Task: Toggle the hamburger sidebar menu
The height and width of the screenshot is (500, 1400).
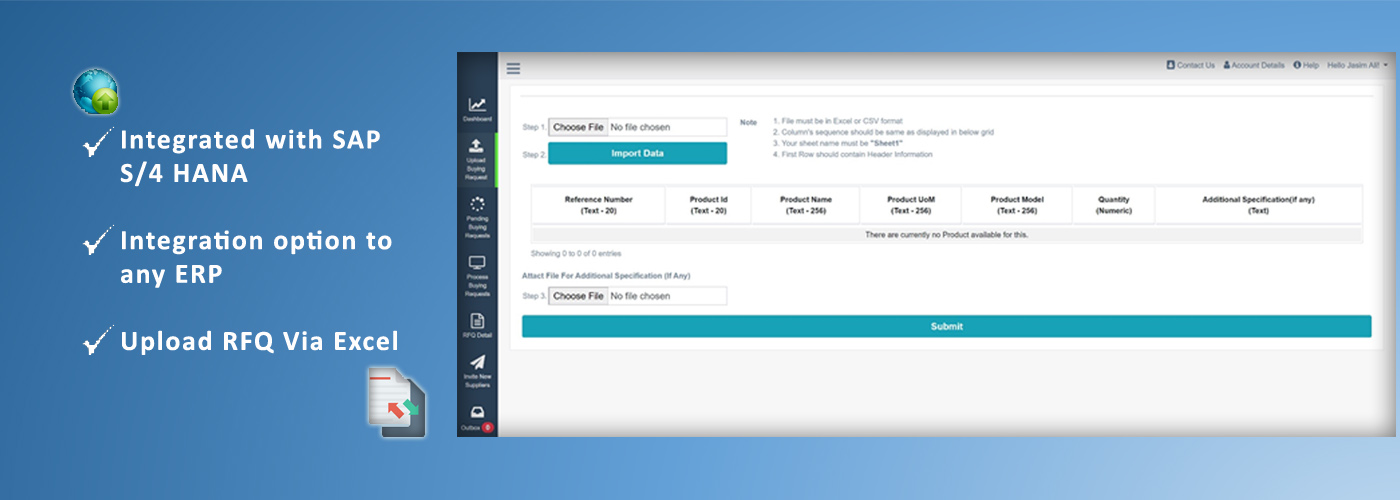Action: click(513, 68)
